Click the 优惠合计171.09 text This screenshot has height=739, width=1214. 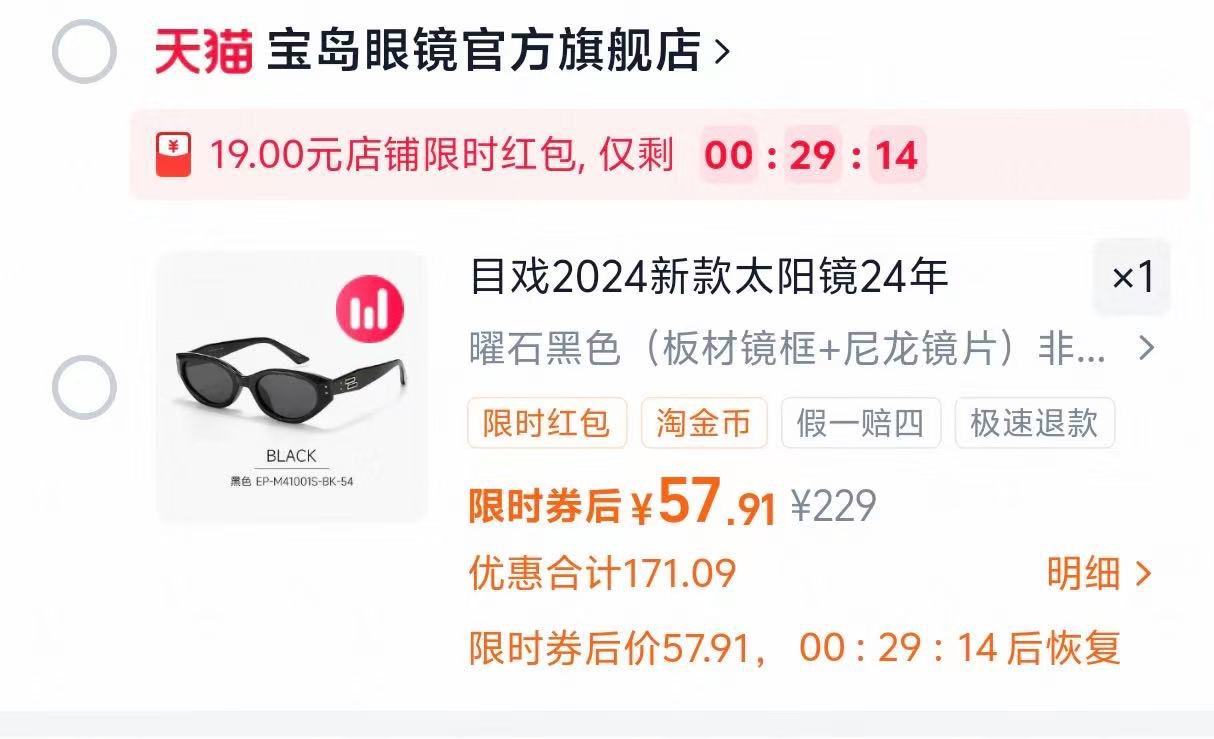tap(603, 574)
